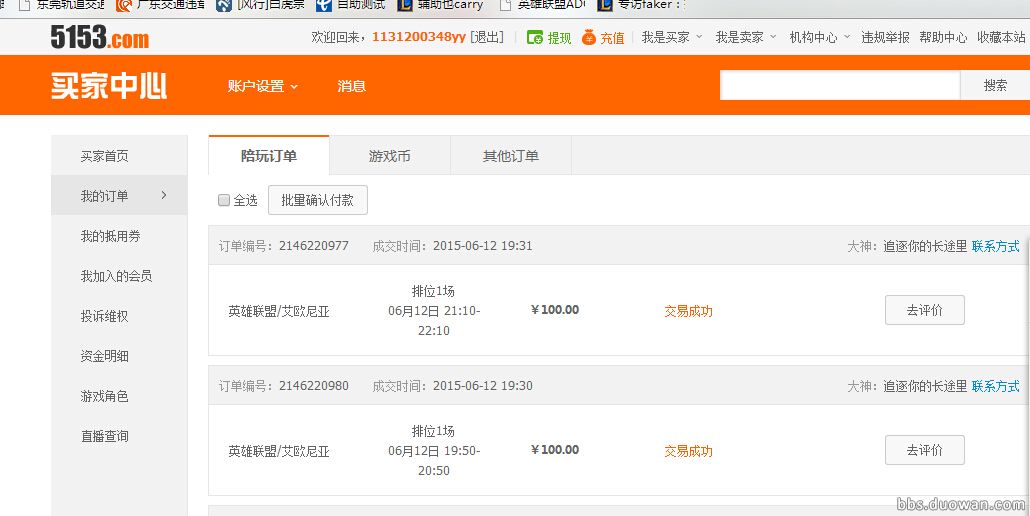1030x516 pixels.
Task: Expand the 机构中心 dropdown
Action: 820,37
